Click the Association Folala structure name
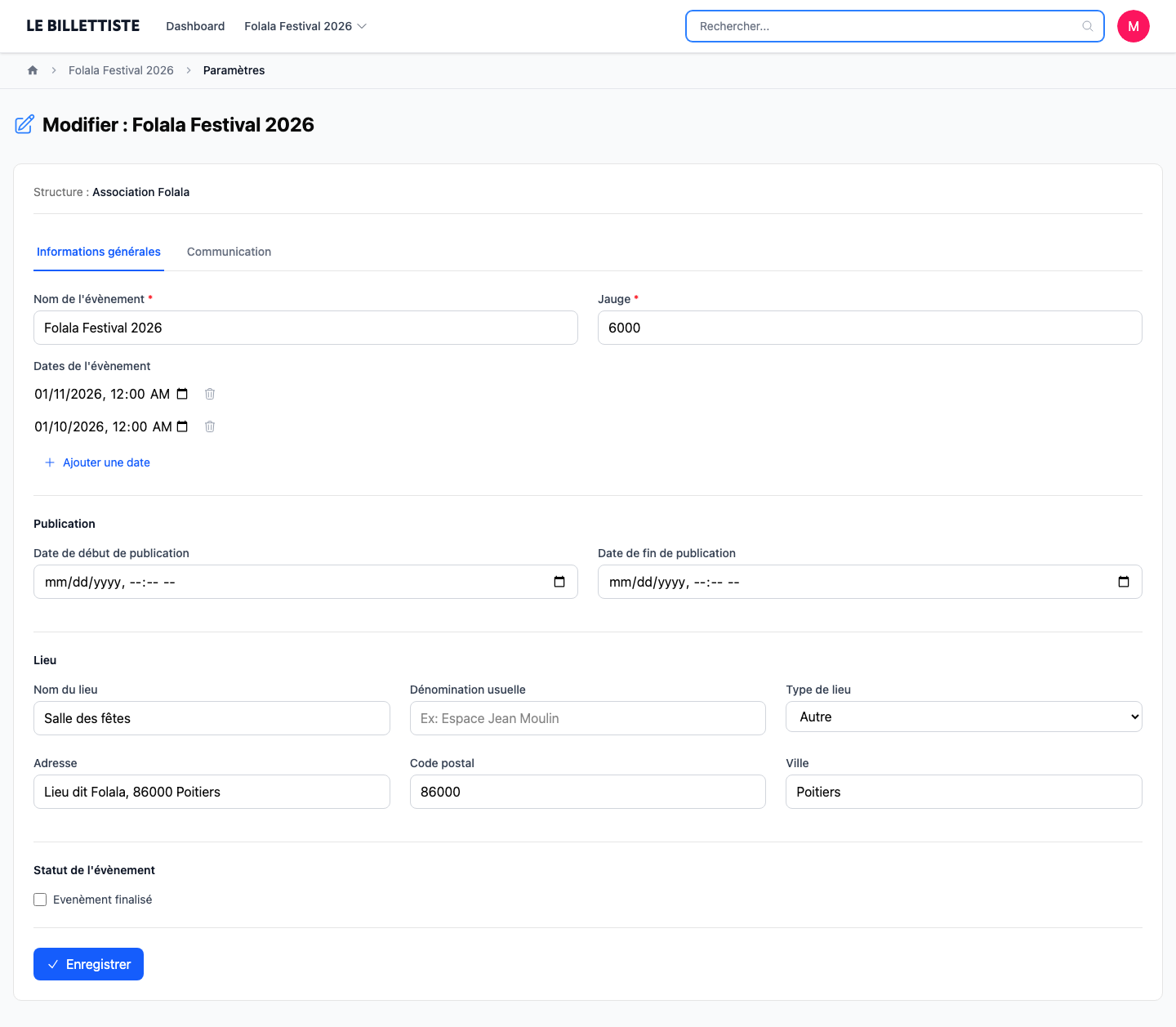The image size is (1176, 1027). click(140, 192)
